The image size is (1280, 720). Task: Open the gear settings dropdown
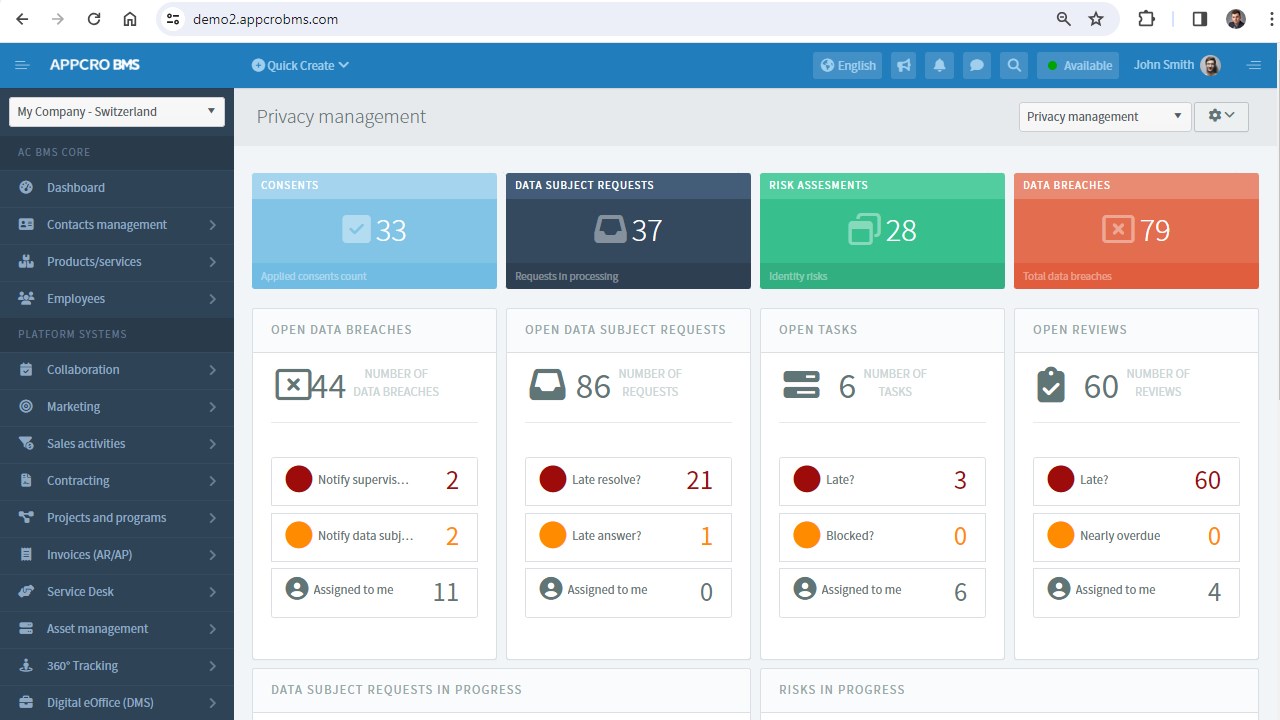1221,116
